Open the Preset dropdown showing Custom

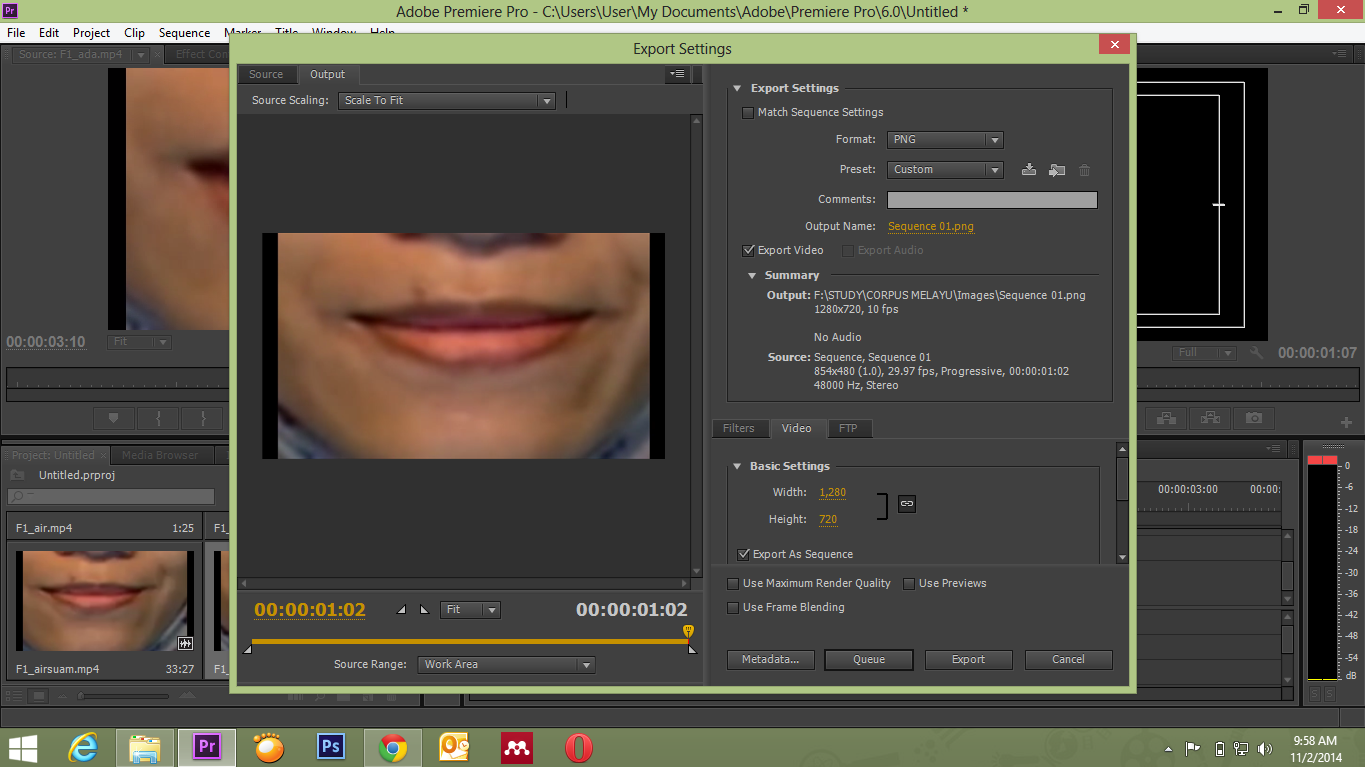click(x=945, y=170)
